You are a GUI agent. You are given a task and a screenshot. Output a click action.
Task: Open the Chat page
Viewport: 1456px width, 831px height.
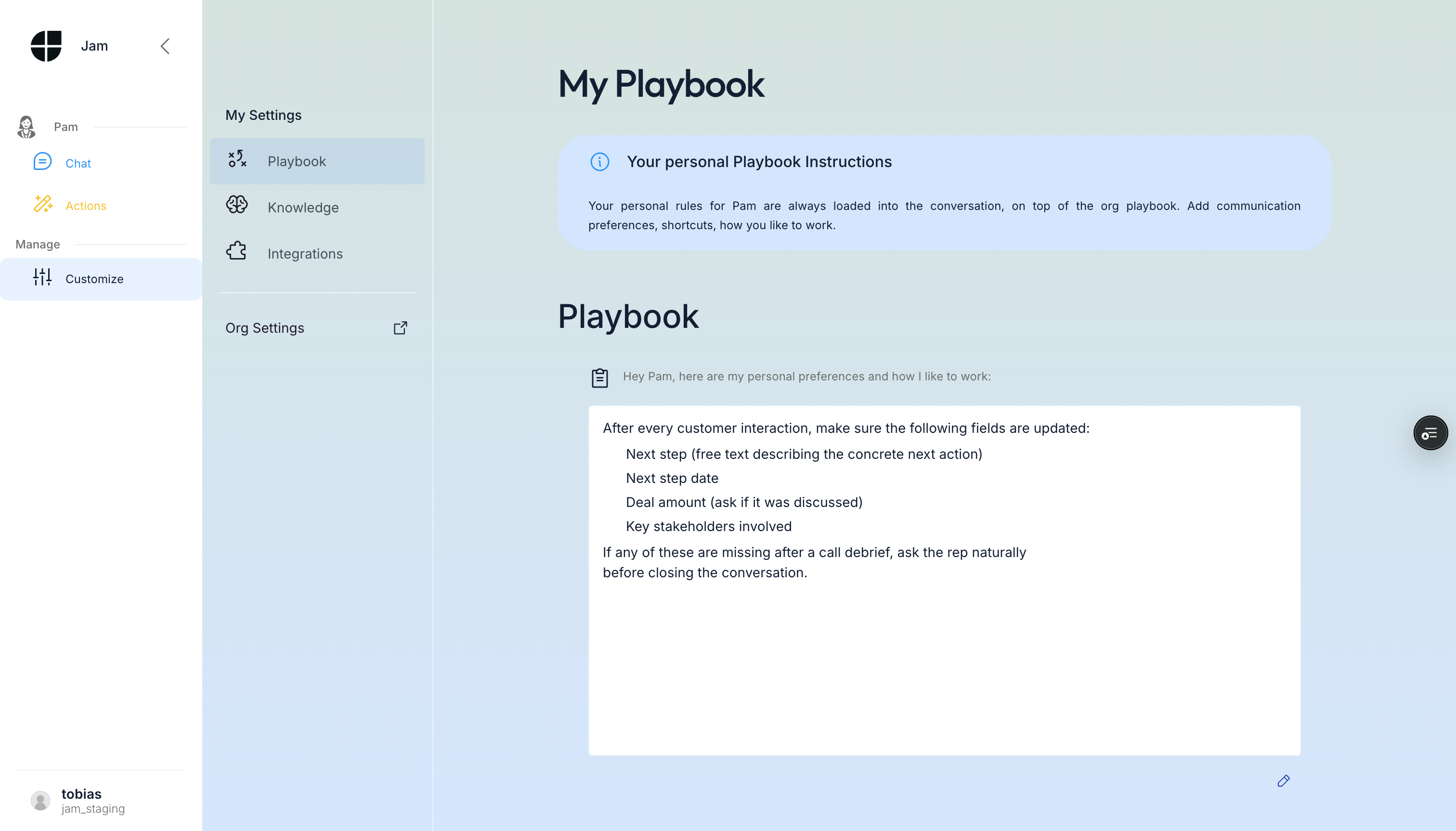click(x=78, y=163)
